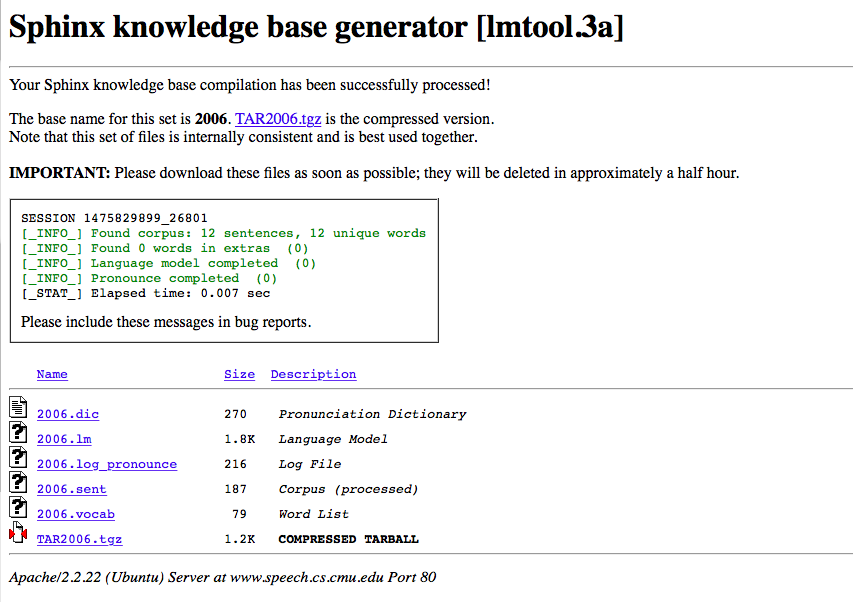The image size is (853, 602).
Task: Click the 'COMPRESSED TARBALL' description
Action: (348, 539)
